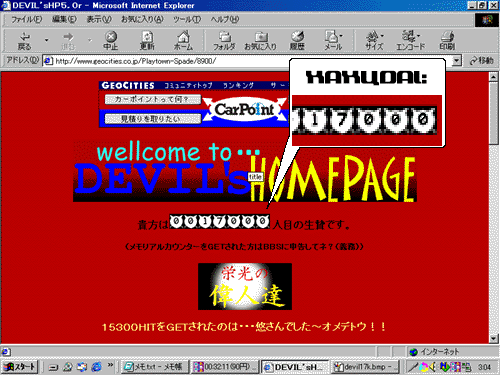Click the 栄光の偉人達 image link
This screenshot has width=500, height=375.
click(x=245, y=286)
